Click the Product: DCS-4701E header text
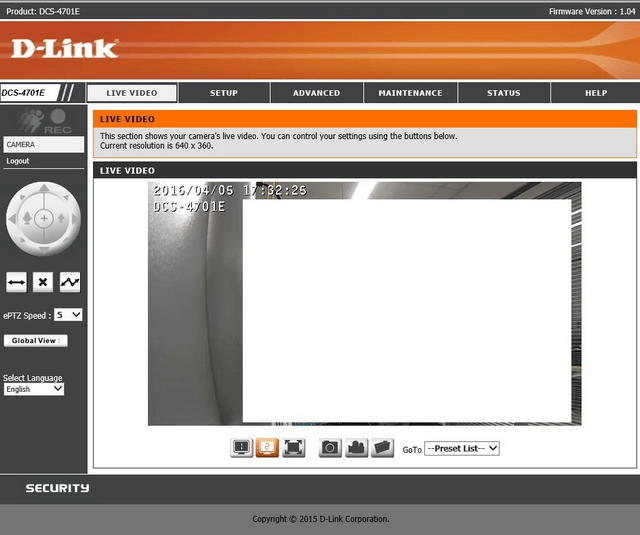 (x=43, y=11)
